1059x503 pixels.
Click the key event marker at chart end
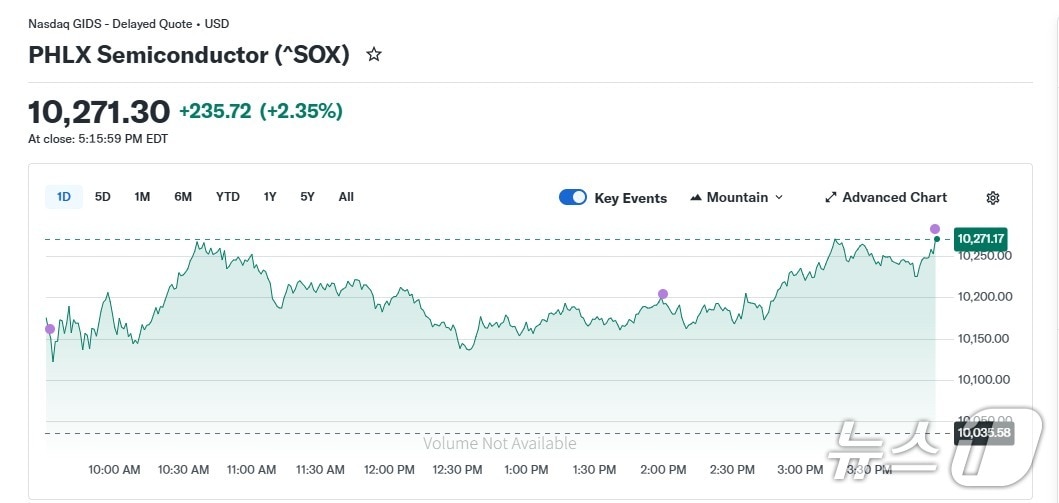tap(935, 229)
